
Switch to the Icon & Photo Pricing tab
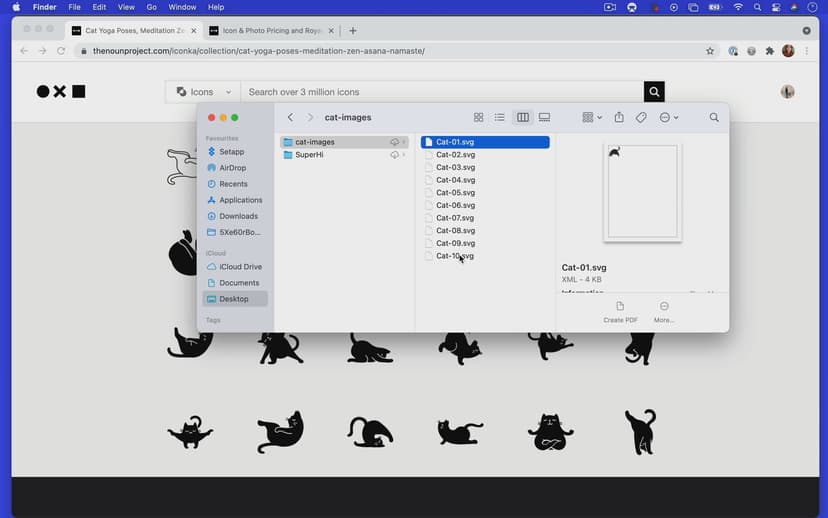[266, 31]
